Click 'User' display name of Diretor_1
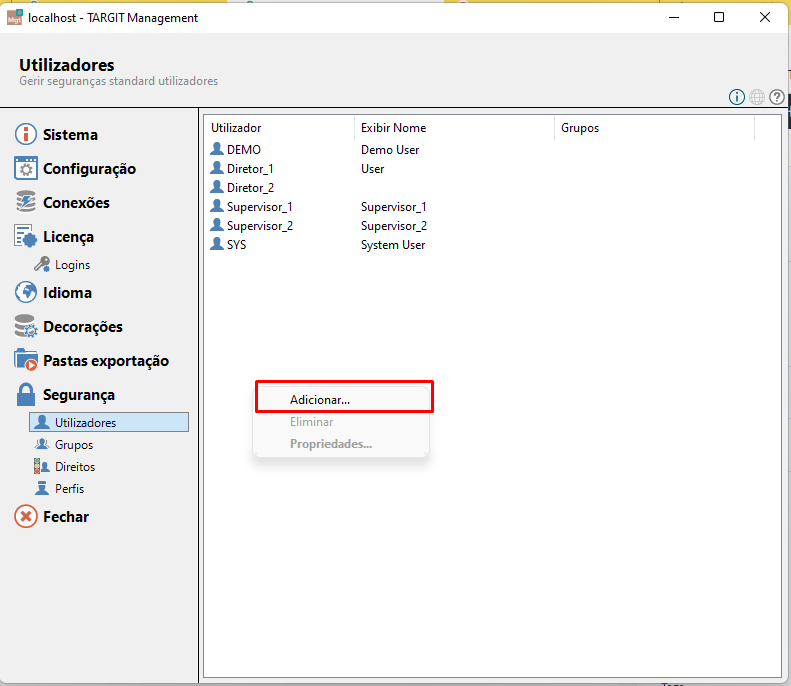 click(372, 169)
